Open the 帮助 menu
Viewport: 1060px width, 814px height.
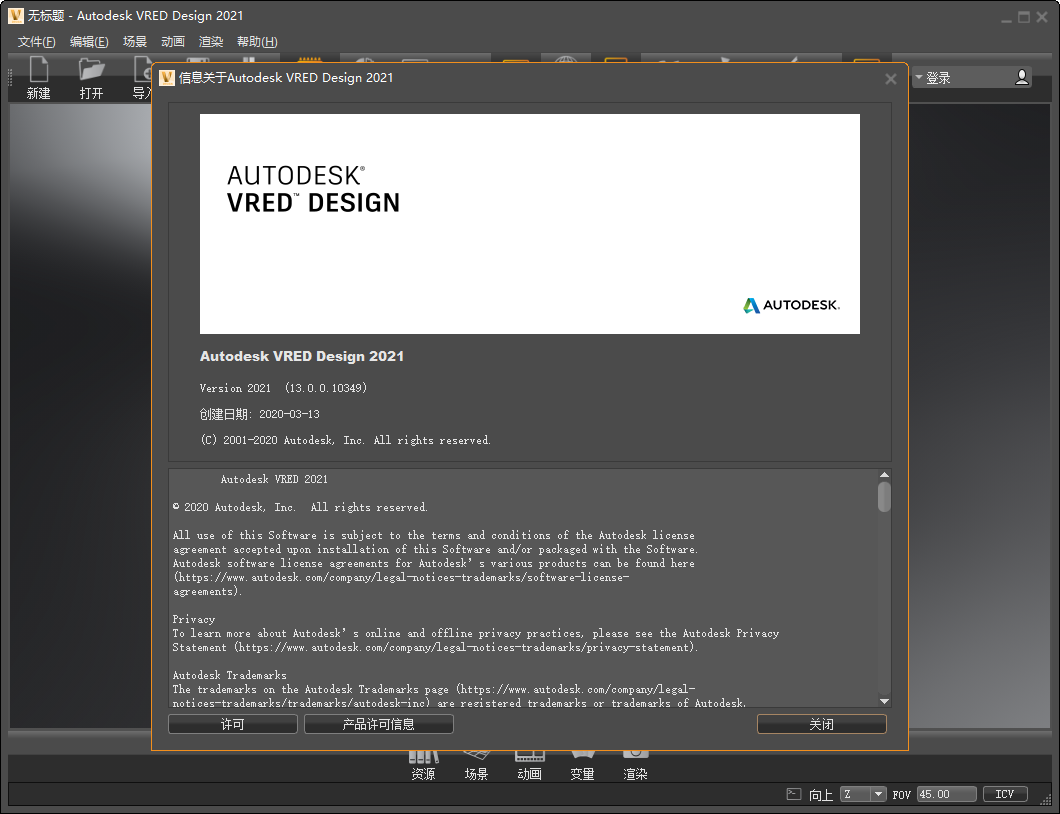pyautogui.click(x=256, y=41)
